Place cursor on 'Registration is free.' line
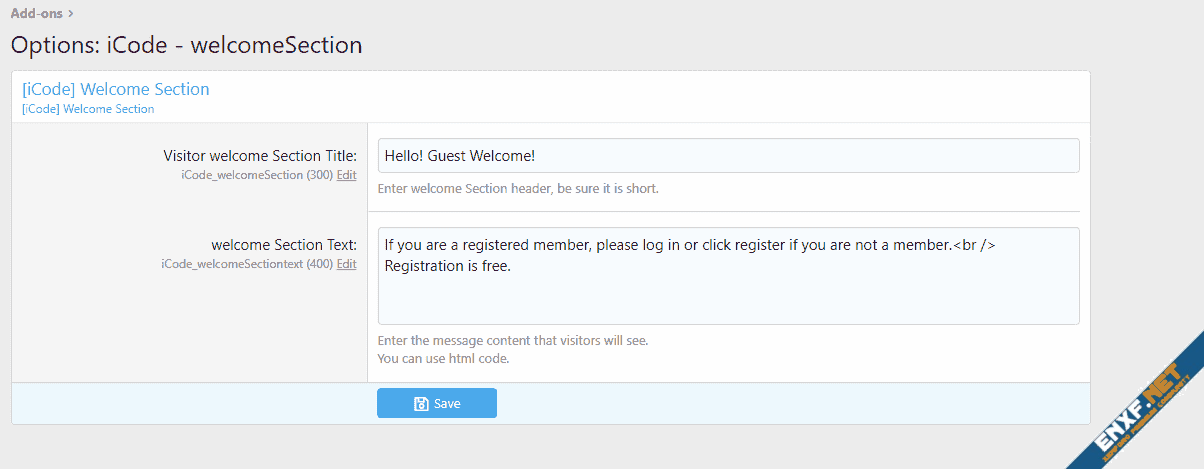The width and height of the screenshot is (1204, 469). (448, 266)
